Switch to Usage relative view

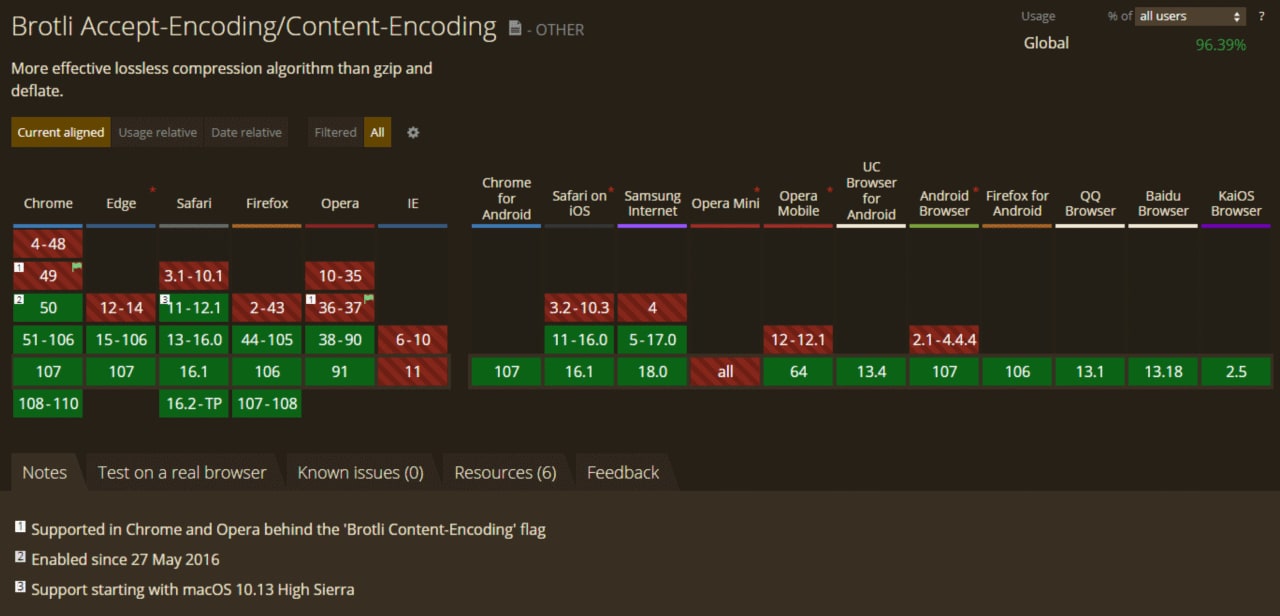pyautogui.click(x=157, y=132)
